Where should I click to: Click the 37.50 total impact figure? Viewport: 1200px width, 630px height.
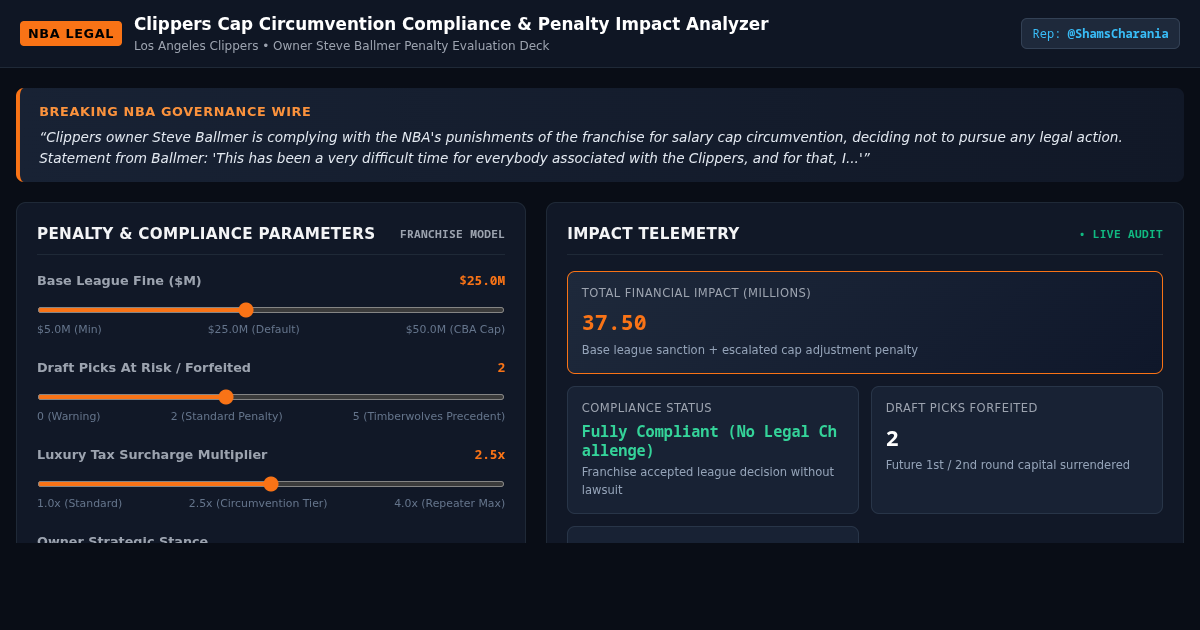pos(614,323)
